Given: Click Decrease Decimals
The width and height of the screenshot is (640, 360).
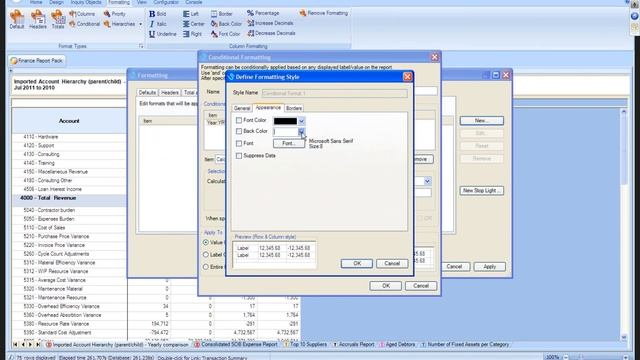Looking at the screenshot, I should pos(271,33).
